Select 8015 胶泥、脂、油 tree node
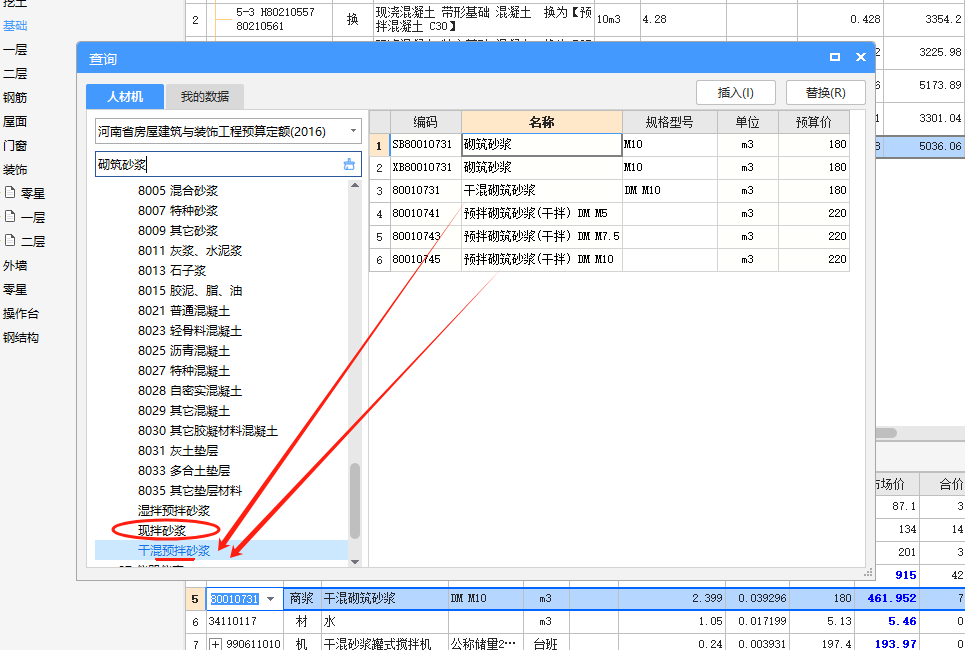The image size is (965, 650). click(190, 291)
